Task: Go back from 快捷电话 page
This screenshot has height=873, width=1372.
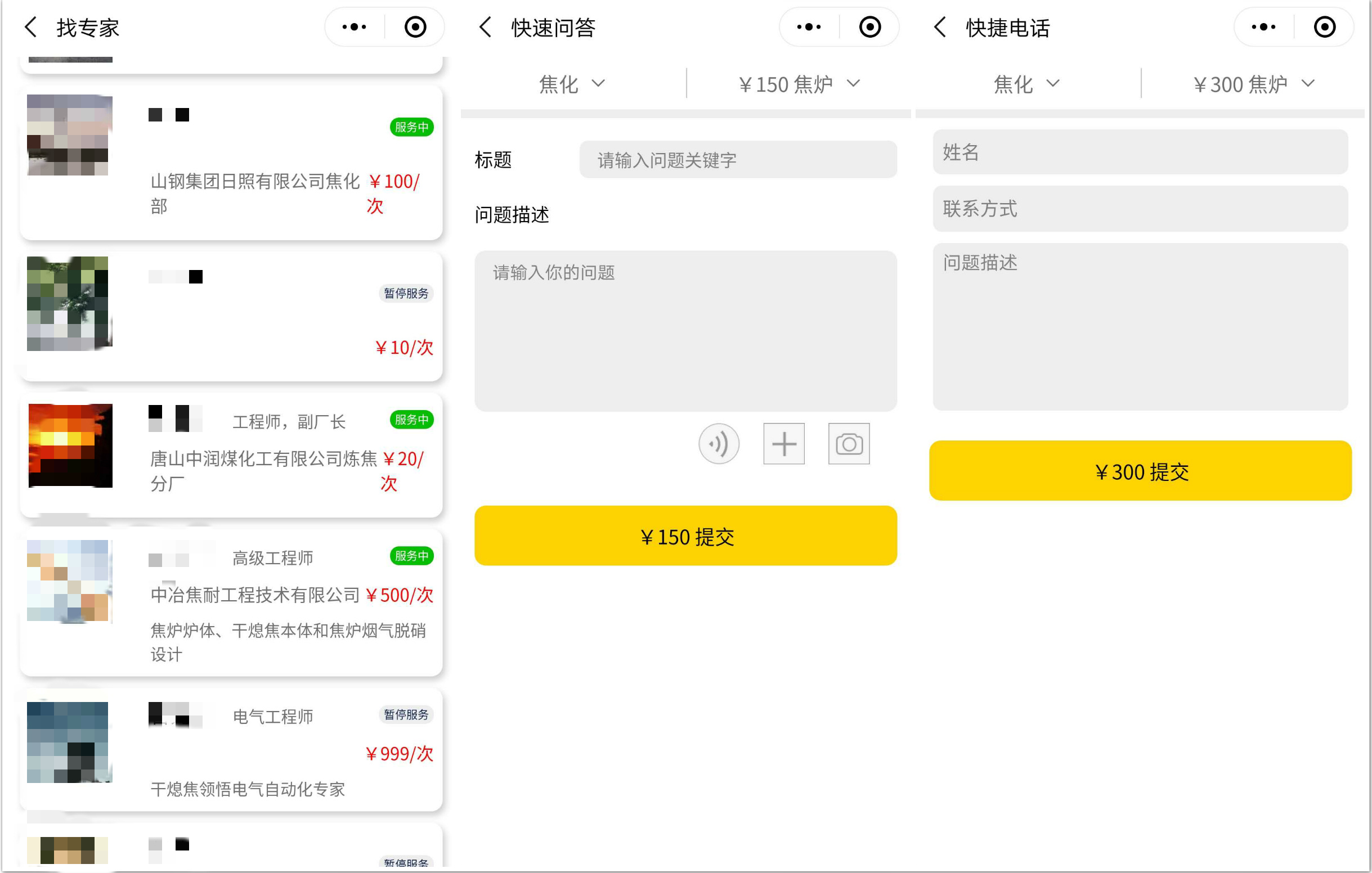Action: [x=940, y=27]
